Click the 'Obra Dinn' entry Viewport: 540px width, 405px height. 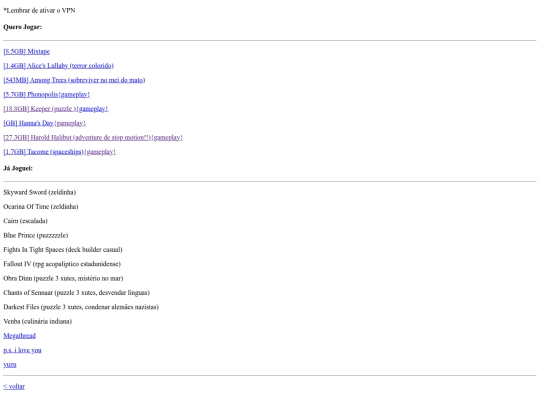tap(63, 278)
